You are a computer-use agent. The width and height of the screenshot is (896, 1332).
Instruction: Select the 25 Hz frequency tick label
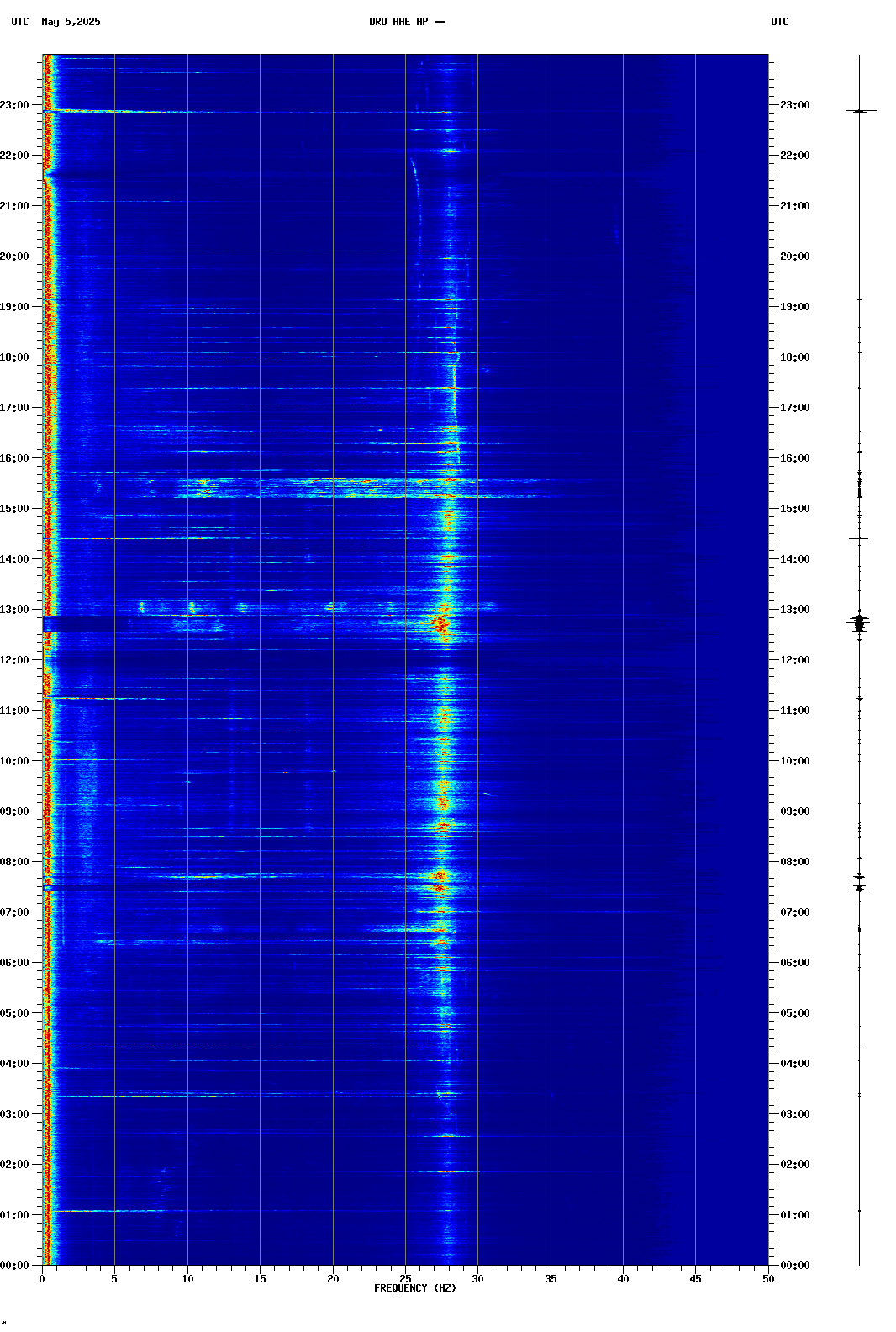(405, 1279)
